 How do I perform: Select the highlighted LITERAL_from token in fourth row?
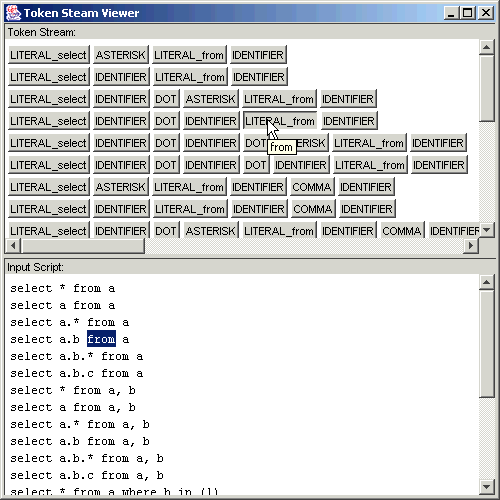280,121
